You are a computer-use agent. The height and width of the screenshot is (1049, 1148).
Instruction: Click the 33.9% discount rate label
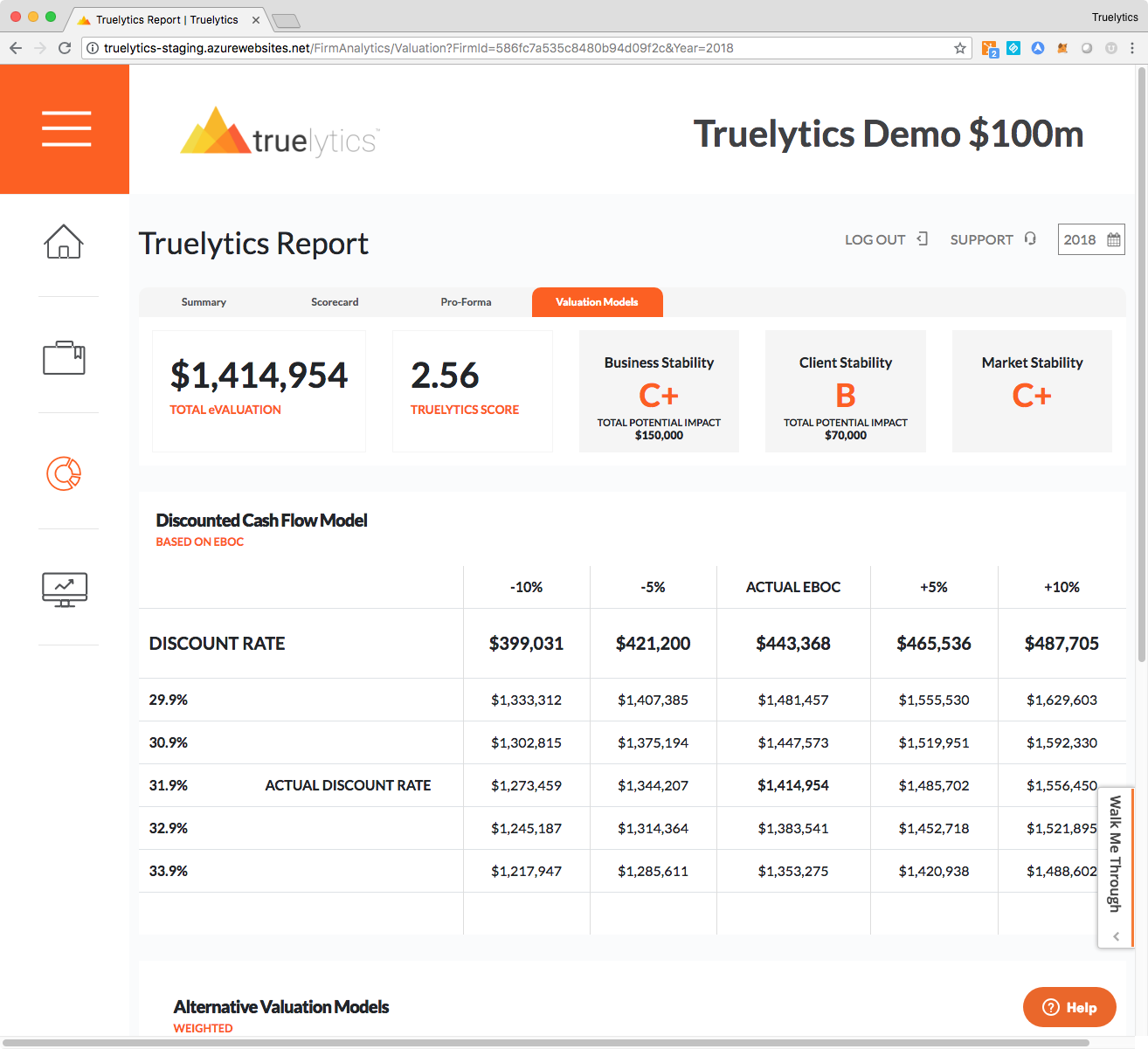point(169,871)
